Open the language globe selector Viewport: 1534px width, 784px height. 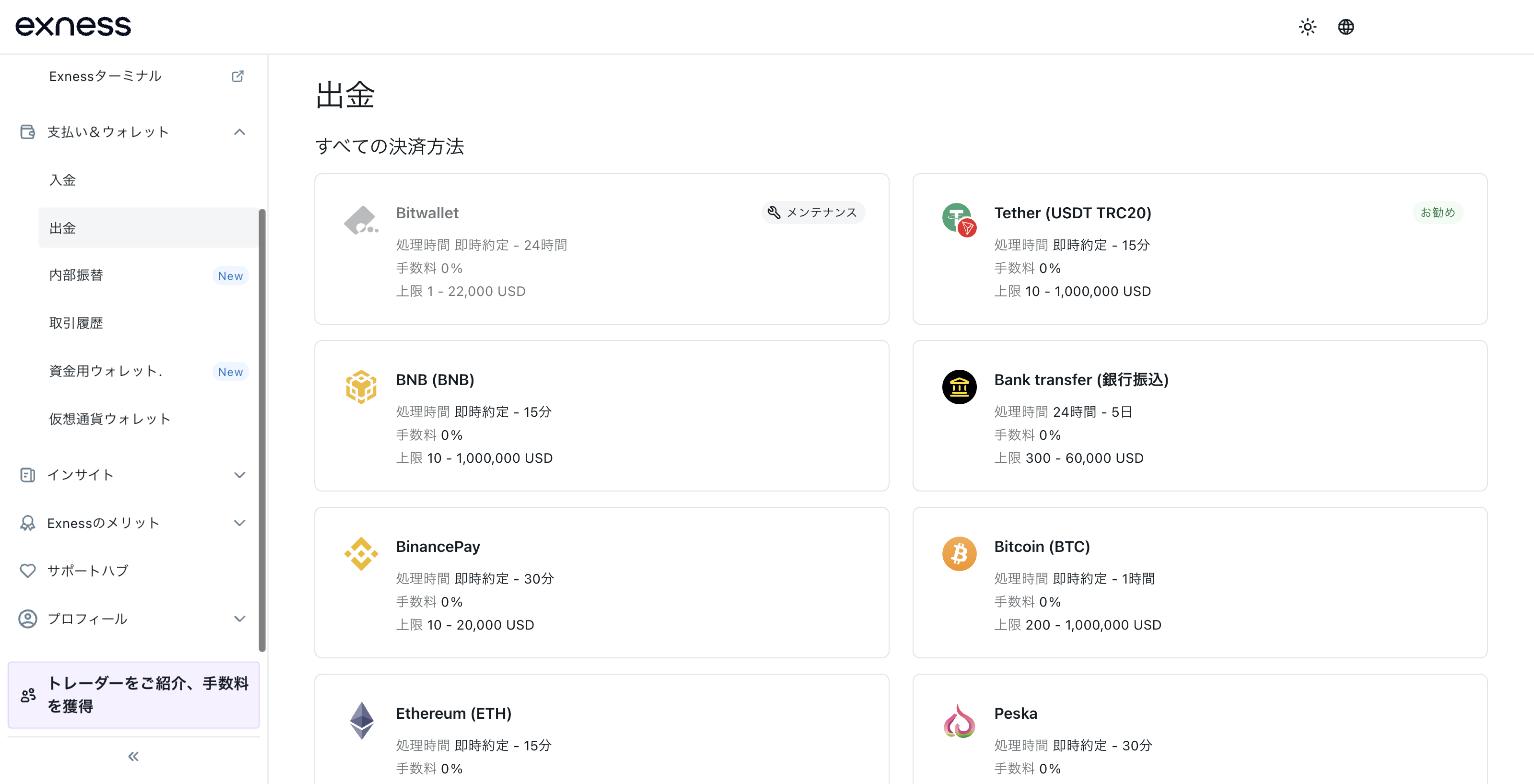tap(1346, 27)
